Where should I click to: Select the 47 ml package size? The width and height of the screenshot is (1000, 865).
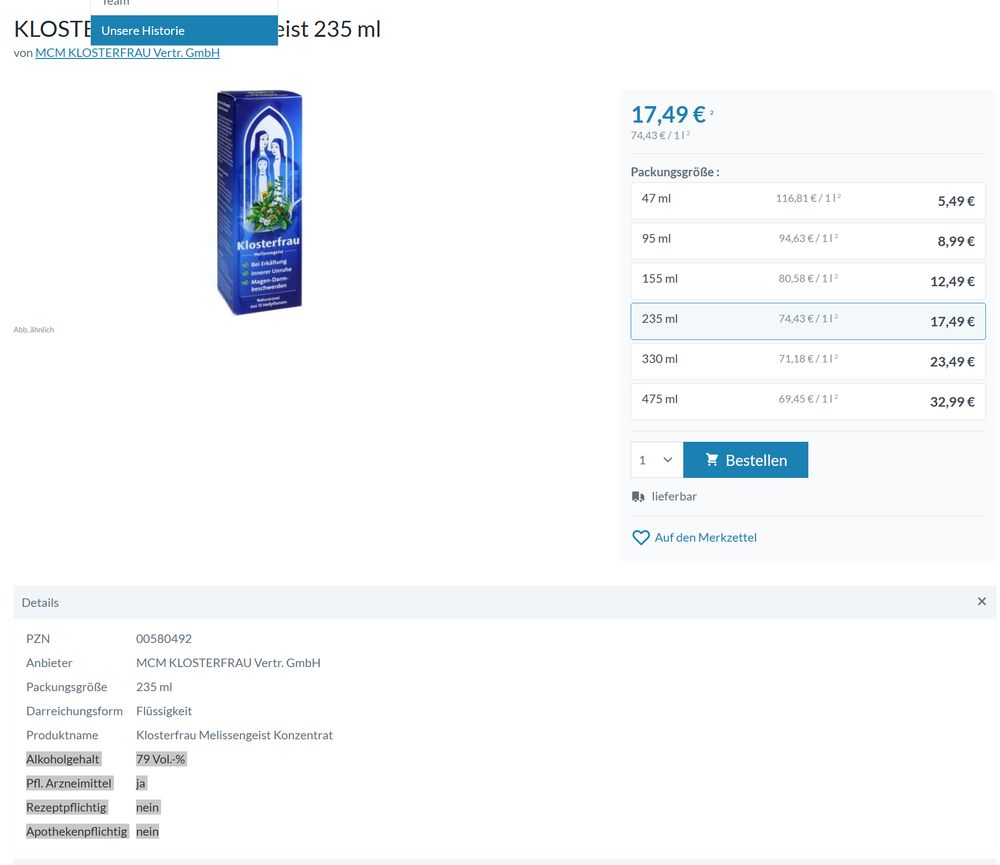point(808,201)
